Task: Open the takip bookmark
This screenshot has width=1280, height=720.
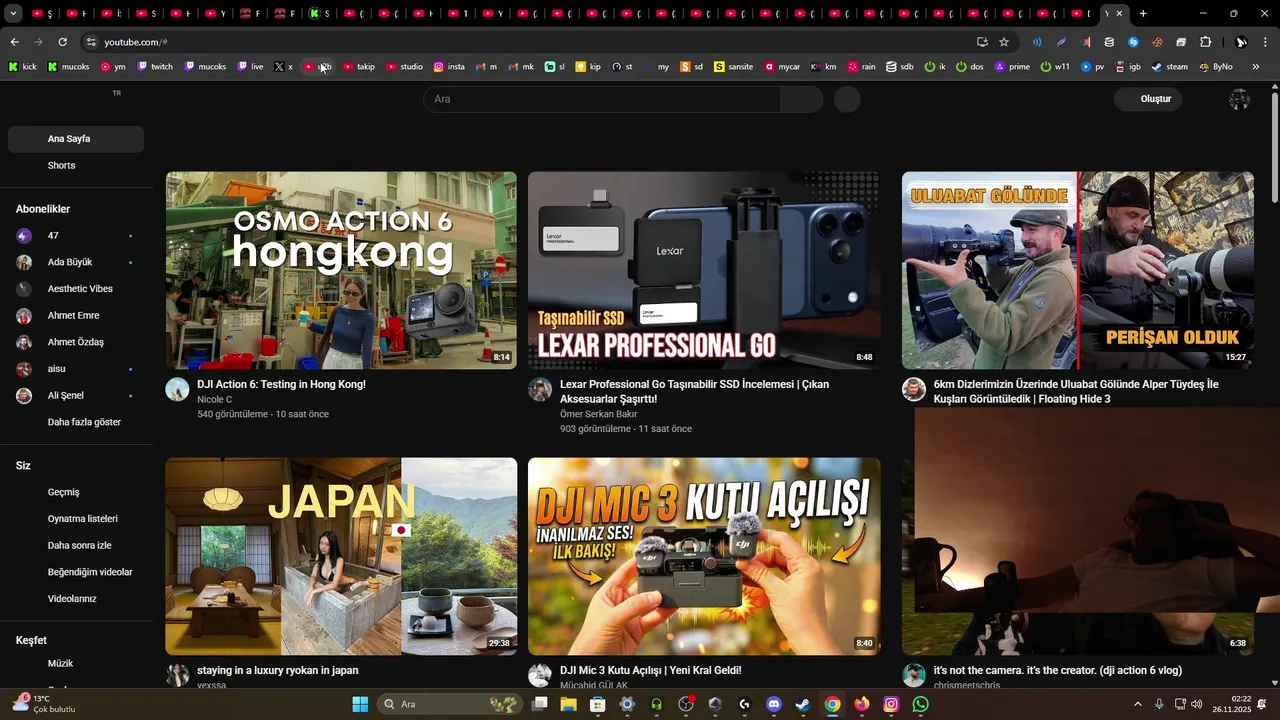Action: 359,67
